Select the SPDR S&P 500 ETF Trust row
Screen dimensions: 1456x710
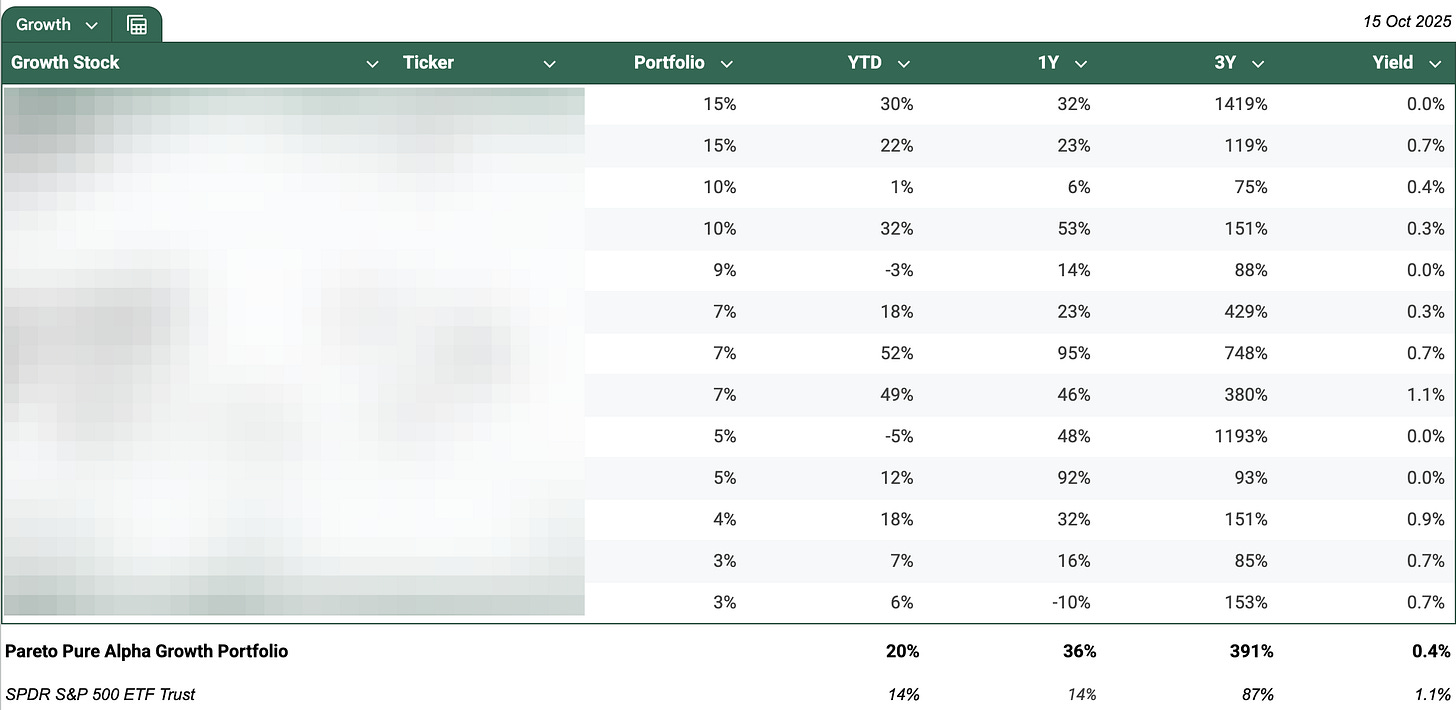pos(100,694)
